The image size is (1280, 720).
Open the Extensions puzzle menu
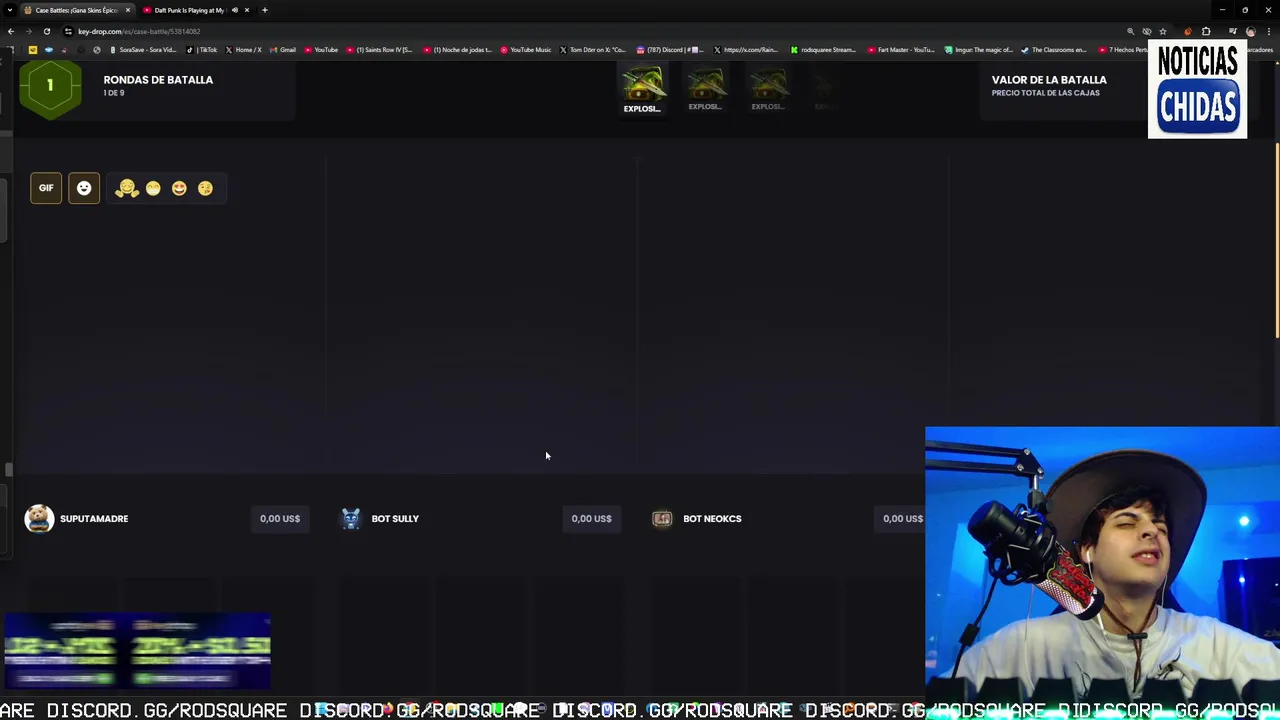point(1206,31)
